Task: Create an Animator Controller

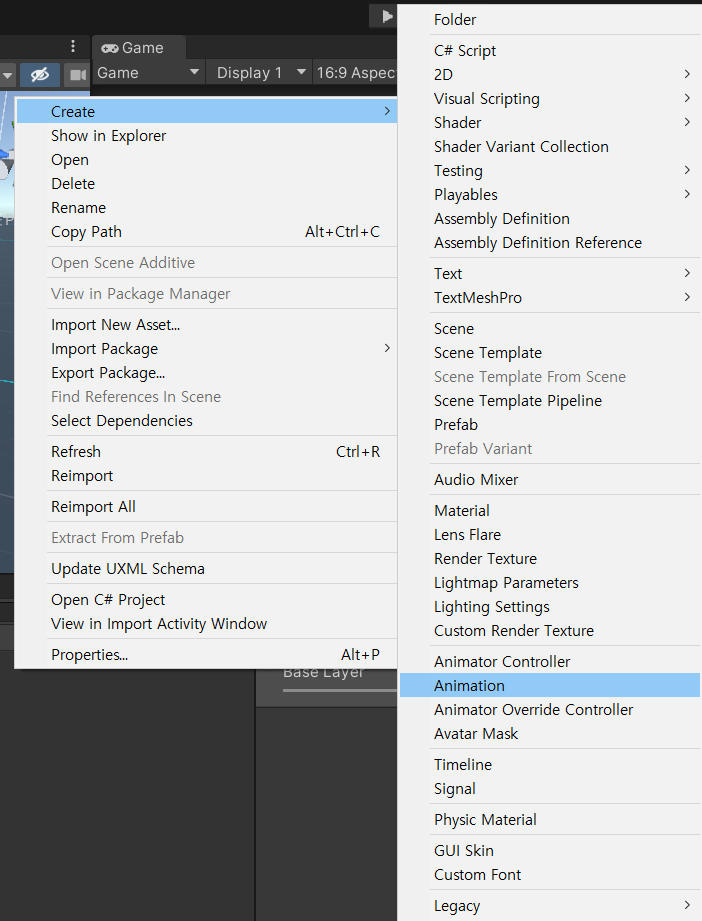Action: pyautogui.click(x=550, y=662)
